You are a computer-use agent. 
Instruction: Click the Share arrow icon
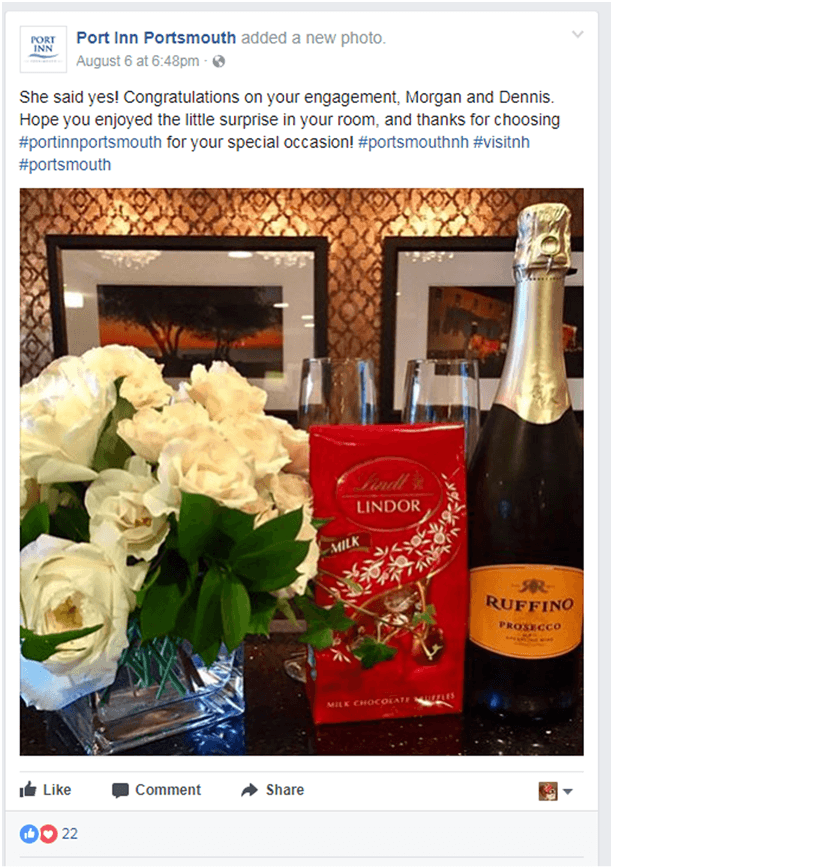(250, 790)
